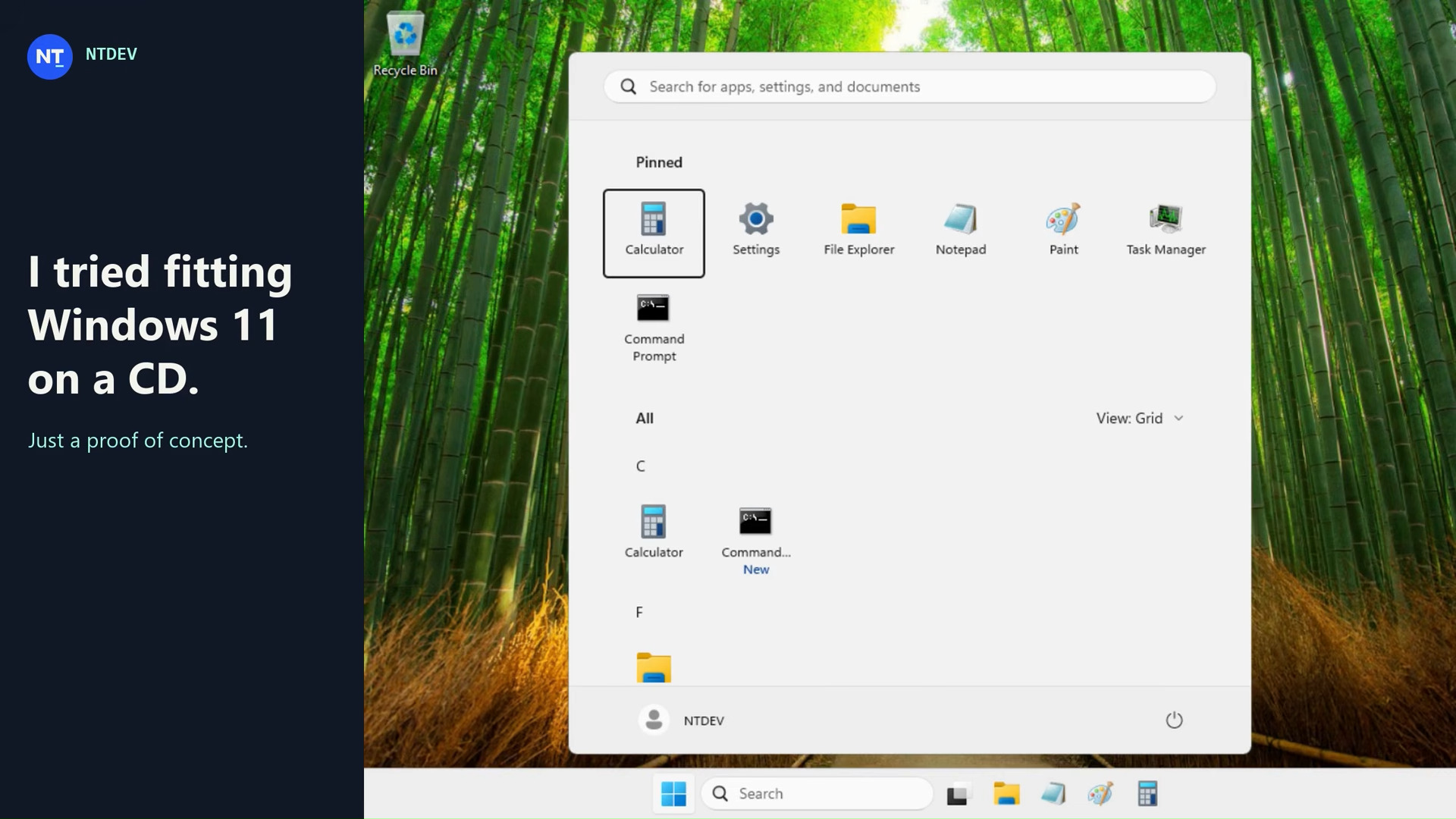The width and height of the screenshot is (1456, 819).
Task: Click the NTDEV channel name
Action: pyautogui.click(x=111, y=54)
